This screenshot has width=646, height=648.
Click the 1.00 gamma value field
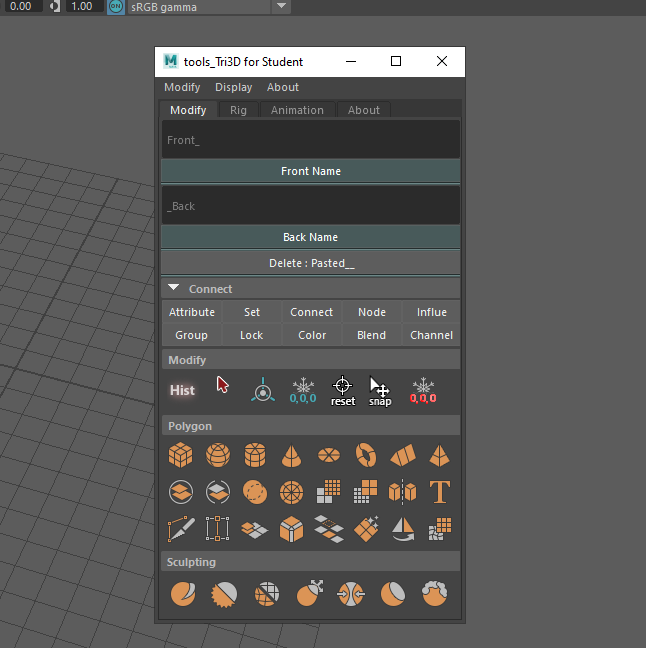[x=84, y=6]
